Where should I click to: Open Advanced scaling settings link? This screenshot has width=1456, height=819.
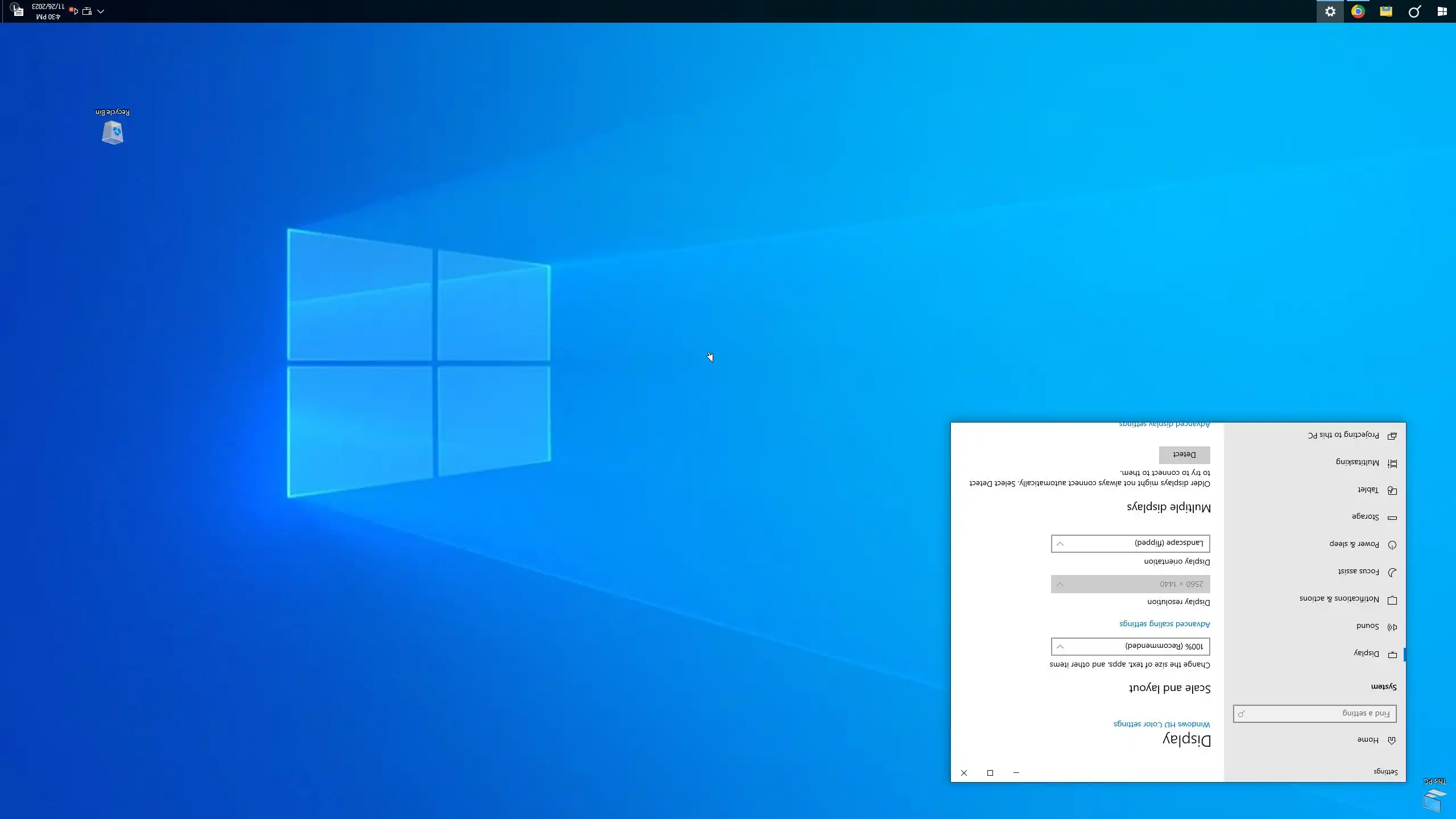pos(1164,624)
